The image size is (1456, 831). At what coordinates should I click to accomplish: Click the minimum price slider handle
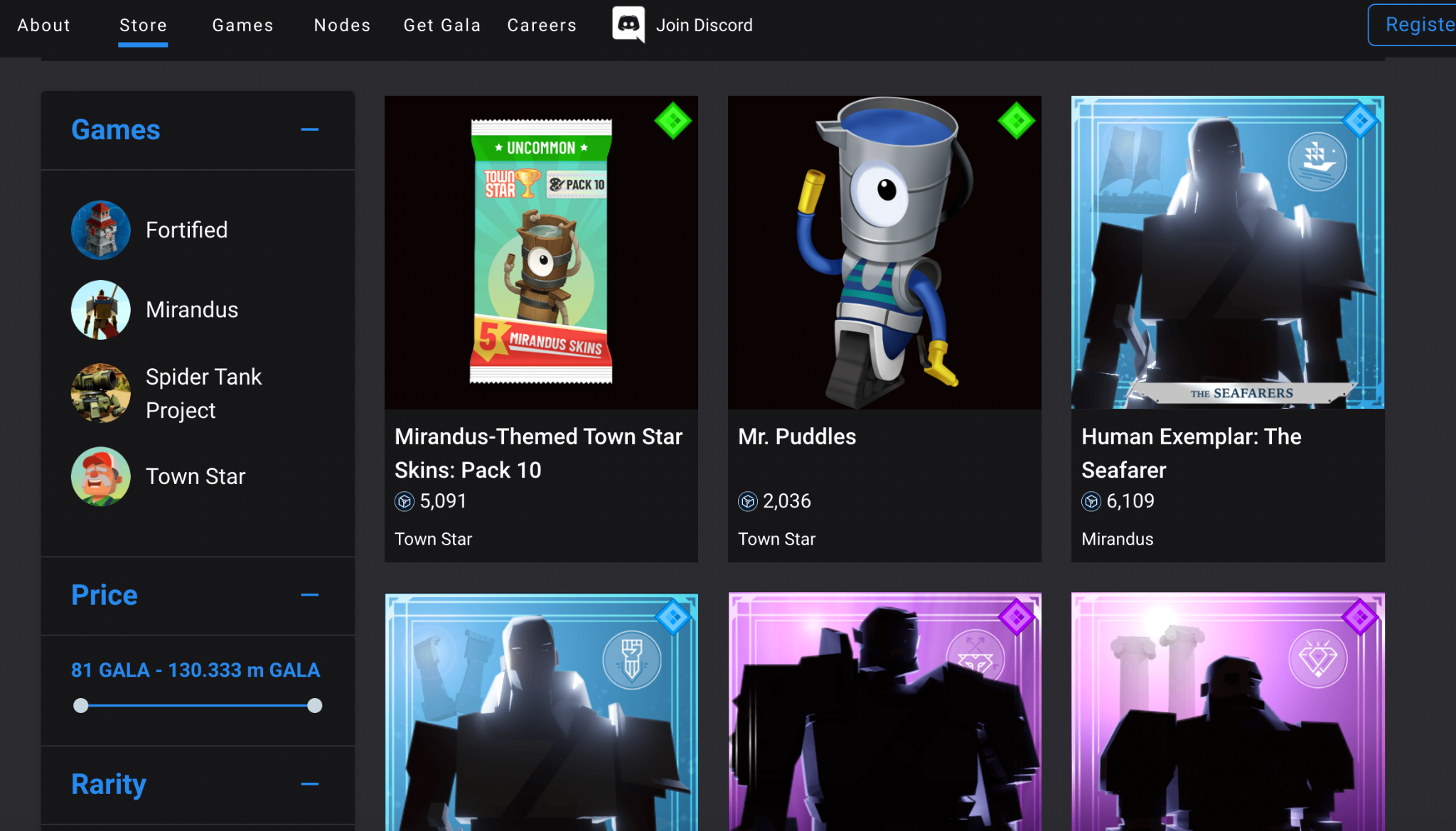(81, 705)
